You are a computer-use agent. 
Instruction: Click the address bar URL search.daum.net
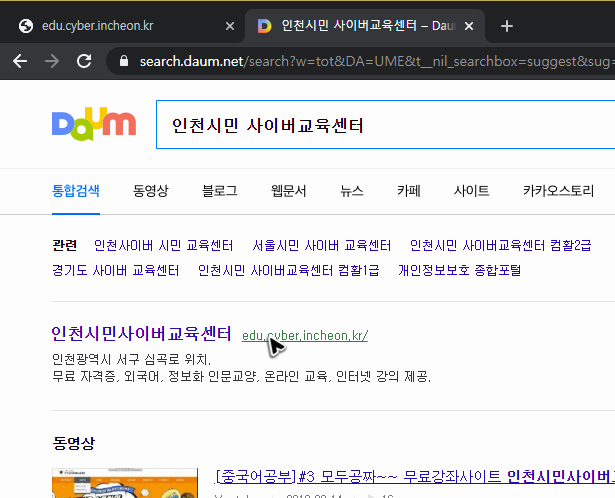point(191,62)
